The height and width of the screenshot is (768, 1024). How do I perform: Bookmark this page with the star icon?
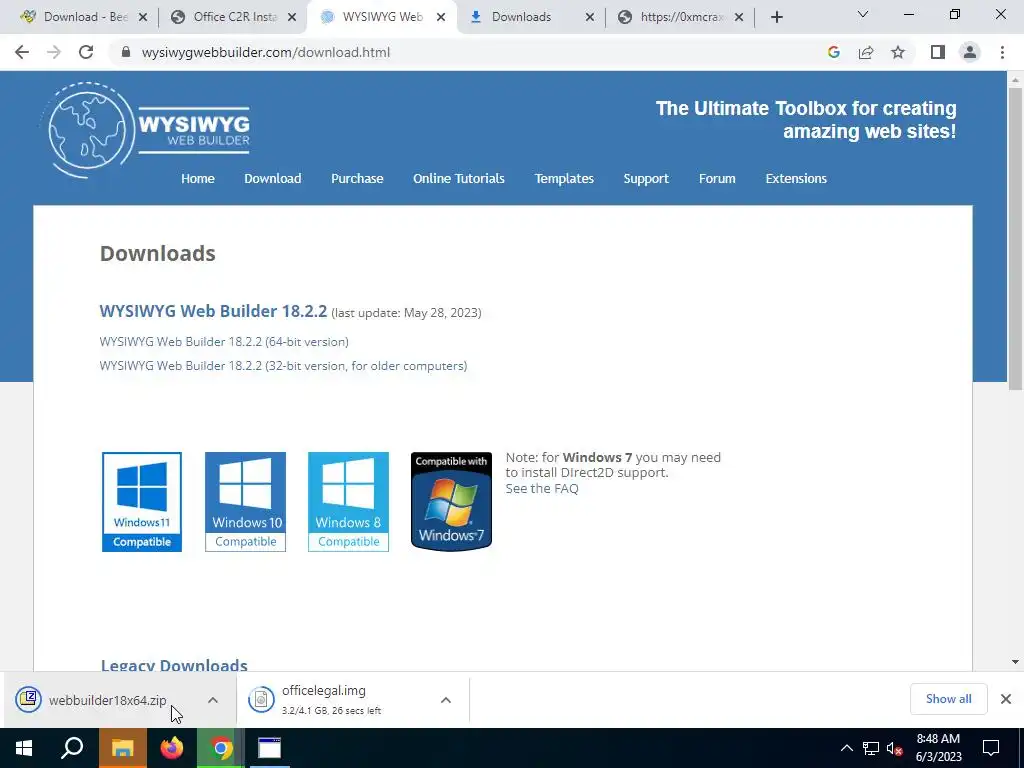tap(898, 52)
